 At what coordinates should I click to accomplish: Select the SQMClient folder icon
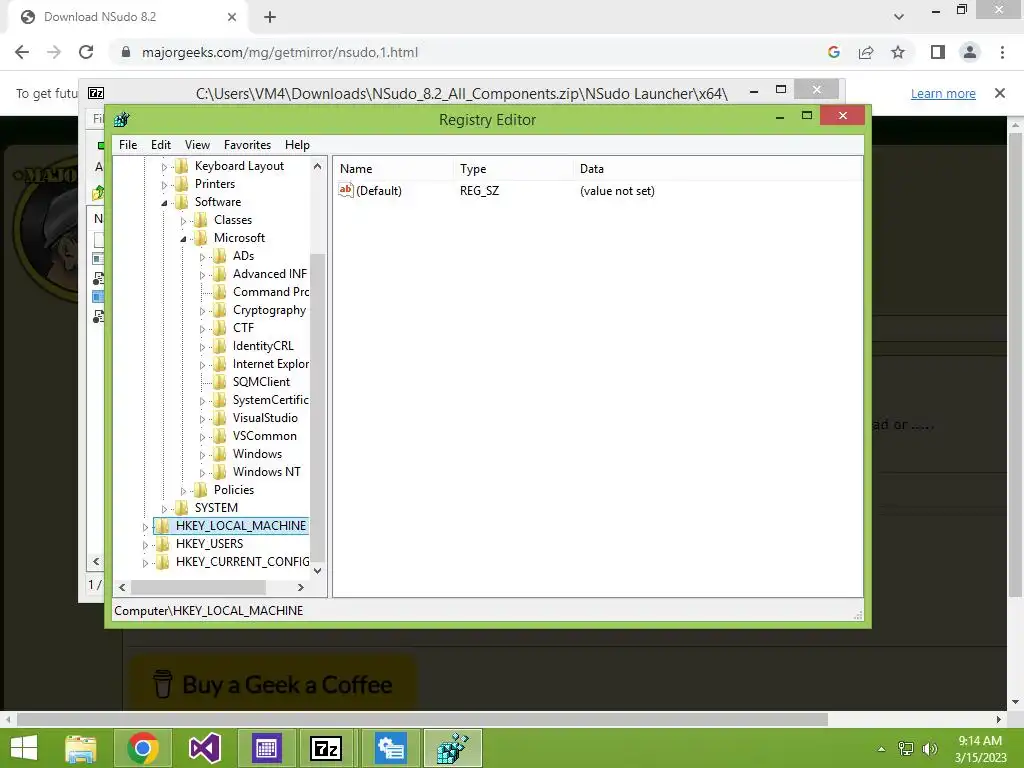(x=220, y=382)
